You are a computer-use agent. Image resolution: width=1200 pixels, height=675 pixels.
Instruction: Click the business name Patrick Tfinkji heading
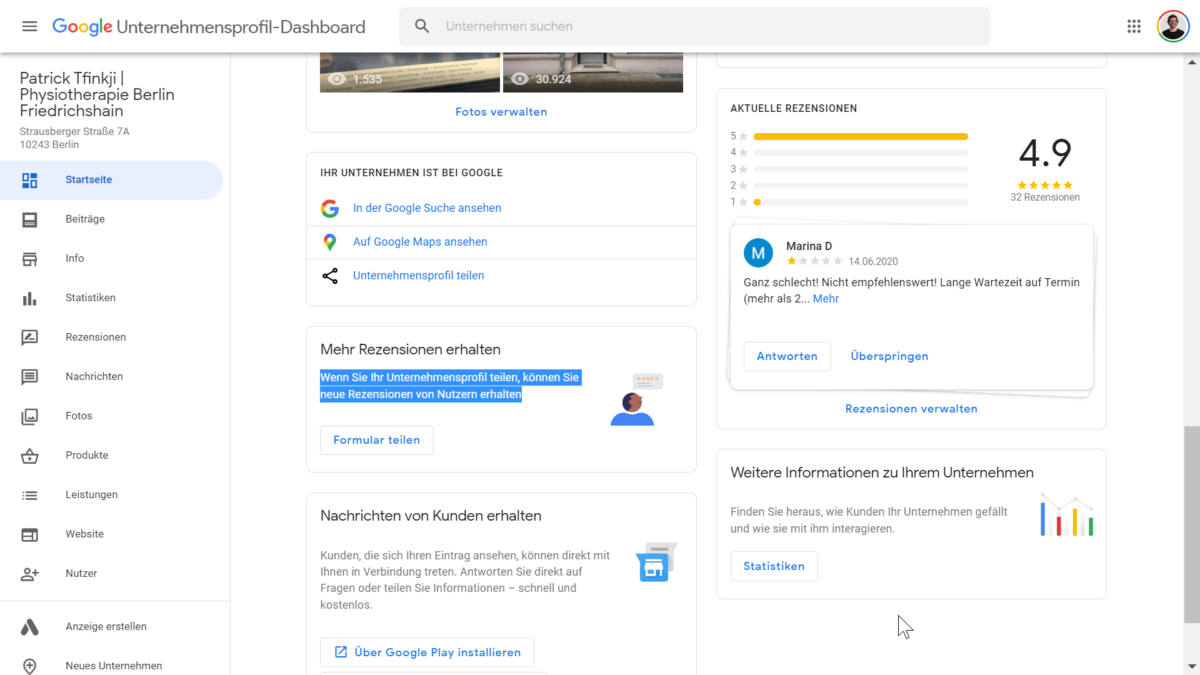(97, 94)
